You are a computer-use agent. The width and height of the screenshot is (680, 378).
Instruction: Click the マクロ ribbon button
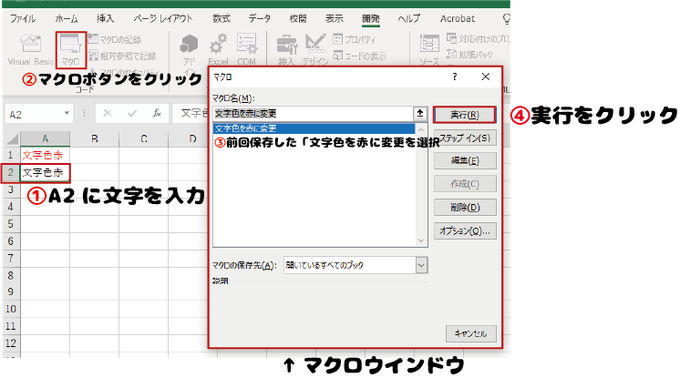pos(71,49)
